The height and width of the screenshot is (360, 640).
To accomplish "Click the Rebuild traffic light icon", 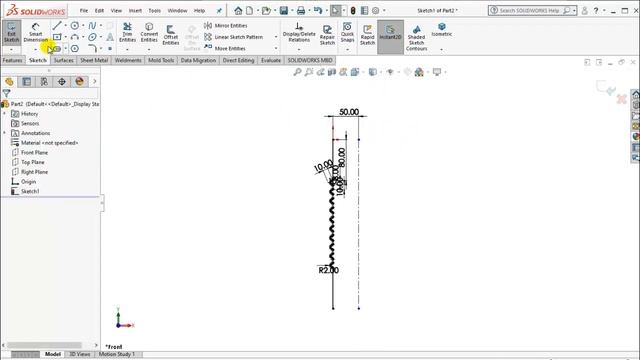I will 353,11.
